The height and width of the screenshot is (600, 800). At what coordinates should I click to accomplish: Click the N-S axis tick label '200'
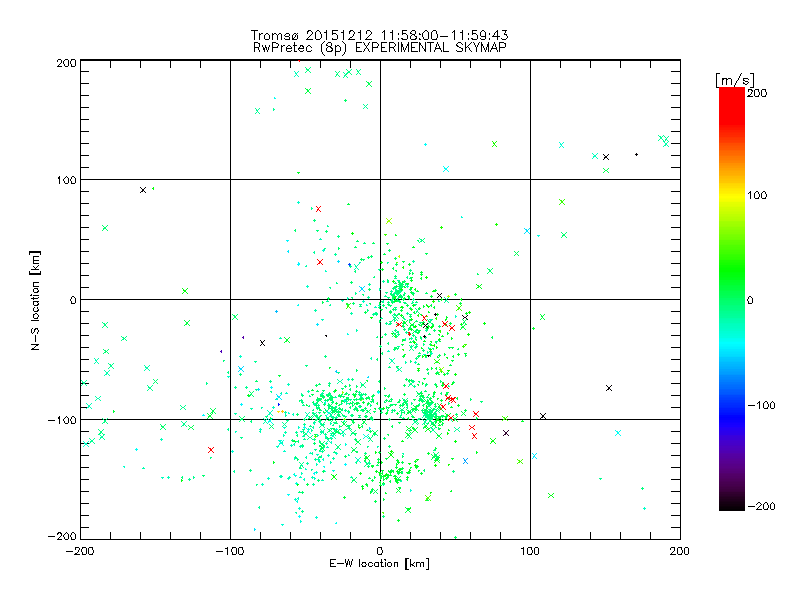coord(66,63)
